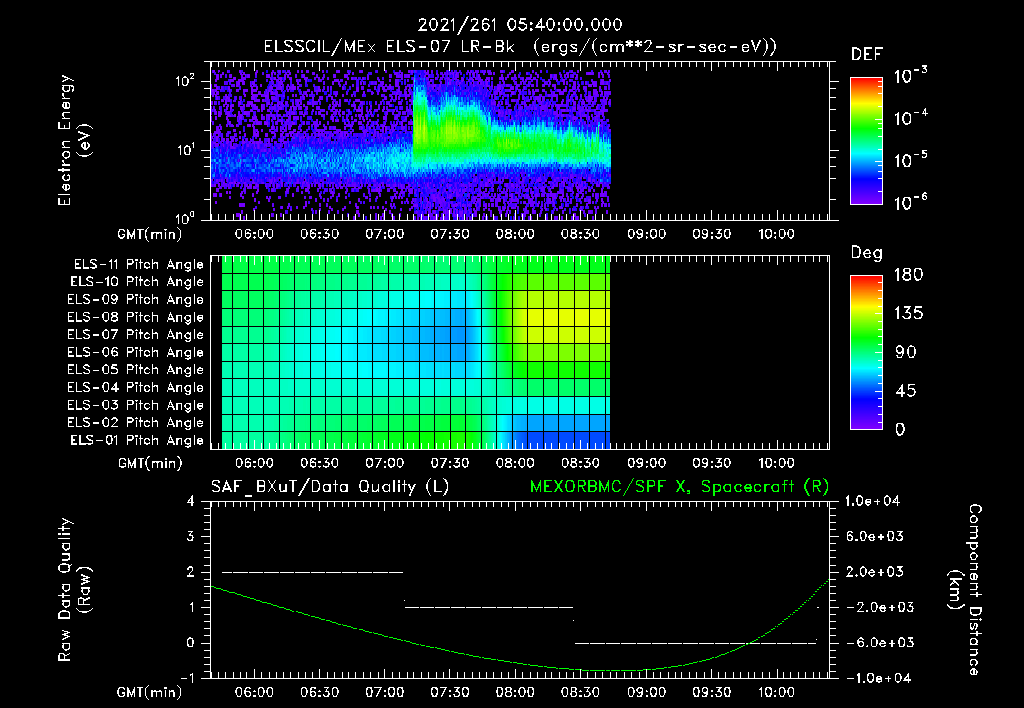The height and width of the screenshot is (708, 1024).
Task: Select the Electron Energy (eV) axis label
Action: 73,140
